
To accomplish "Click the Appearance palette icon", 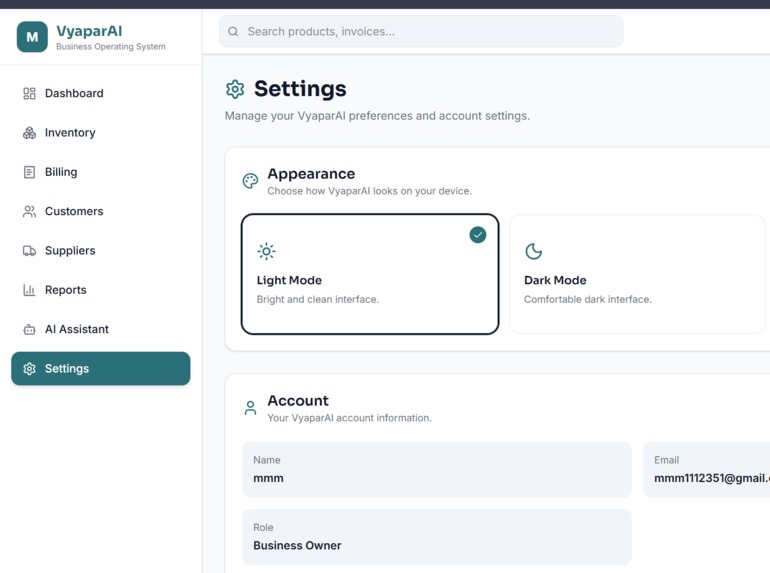I will tap(250, 181).
